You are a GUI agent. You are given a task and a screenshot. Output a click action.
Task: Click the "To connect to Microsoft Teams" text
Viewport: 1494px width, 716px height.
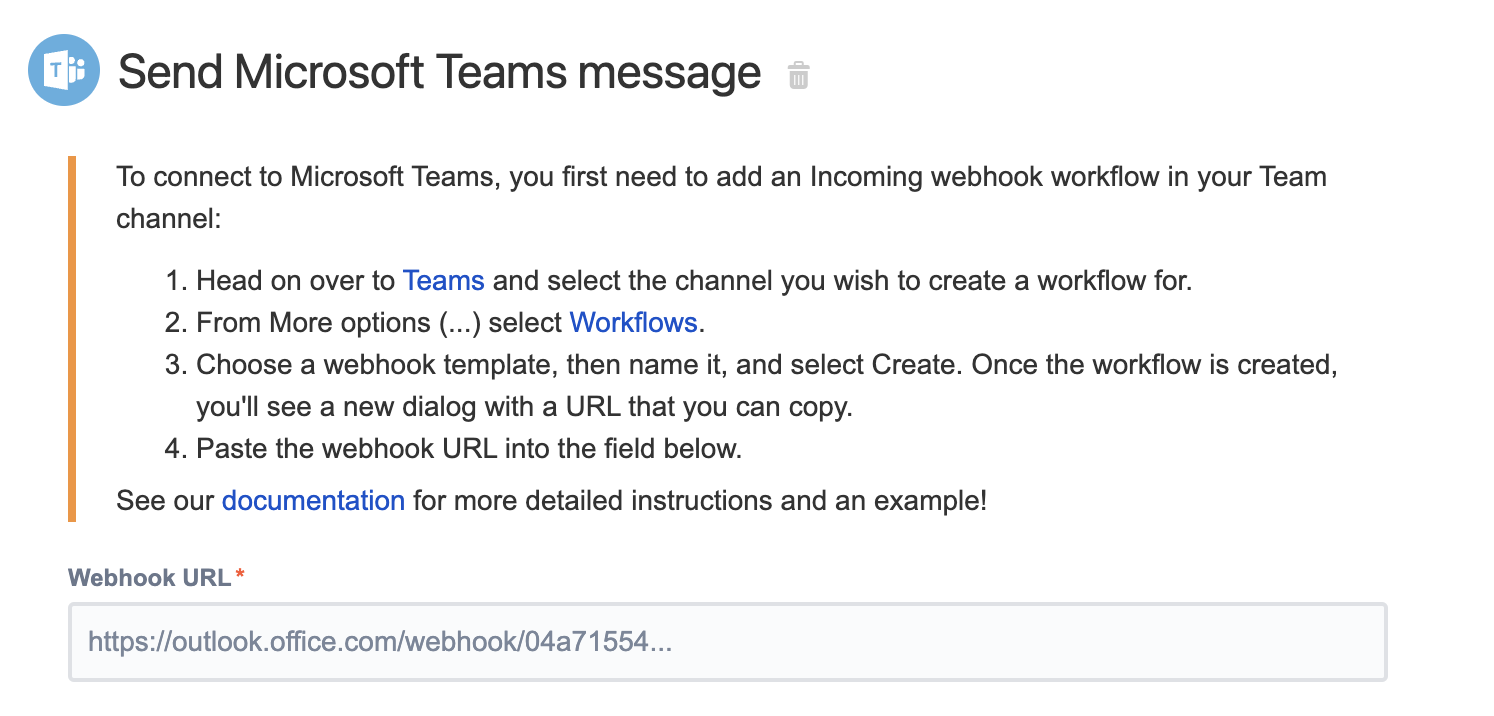pos(308,177)
